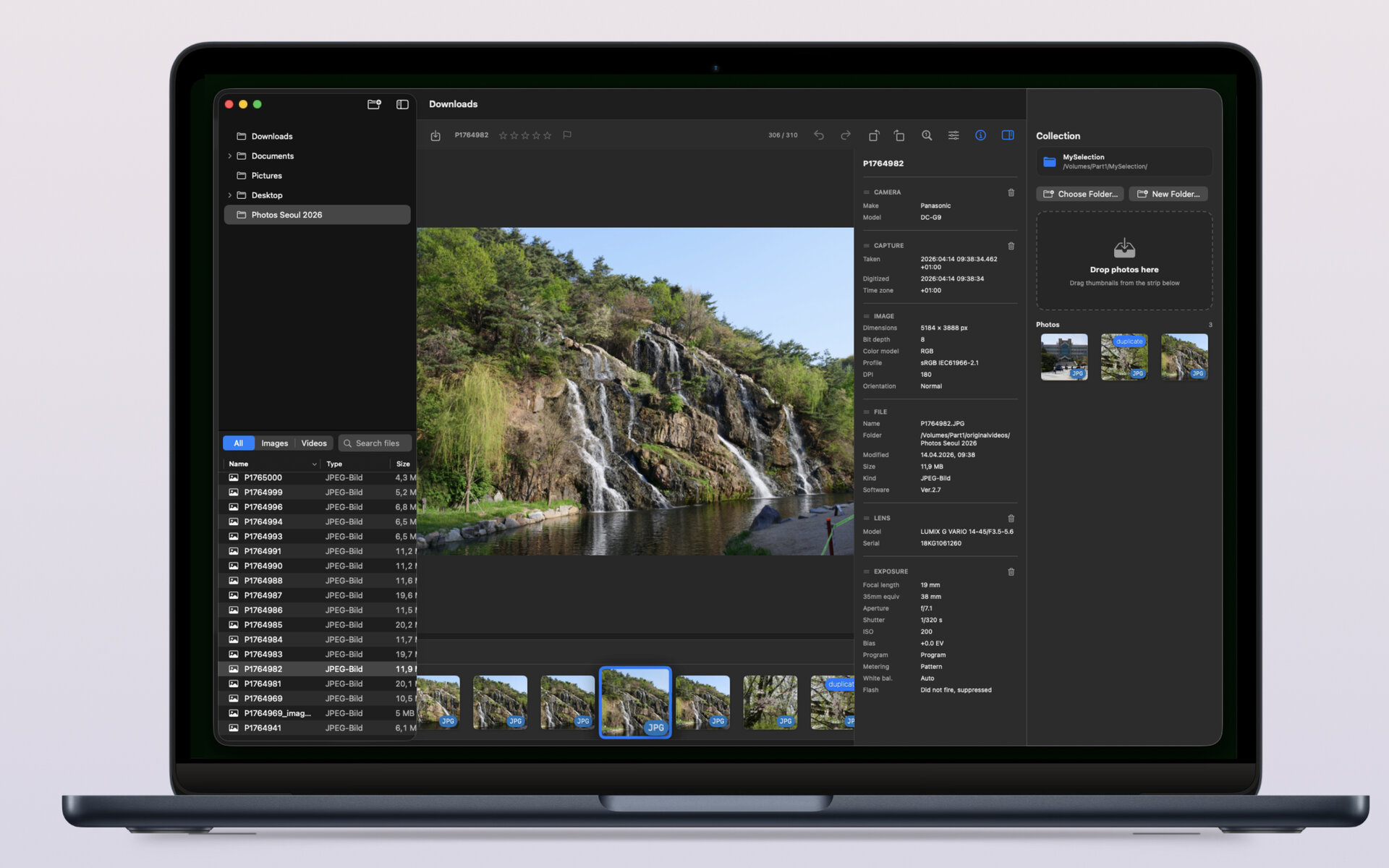Select the filmstrip thumbnail marked duplicate
The image size is (1389, 868).
pos(833,702)
